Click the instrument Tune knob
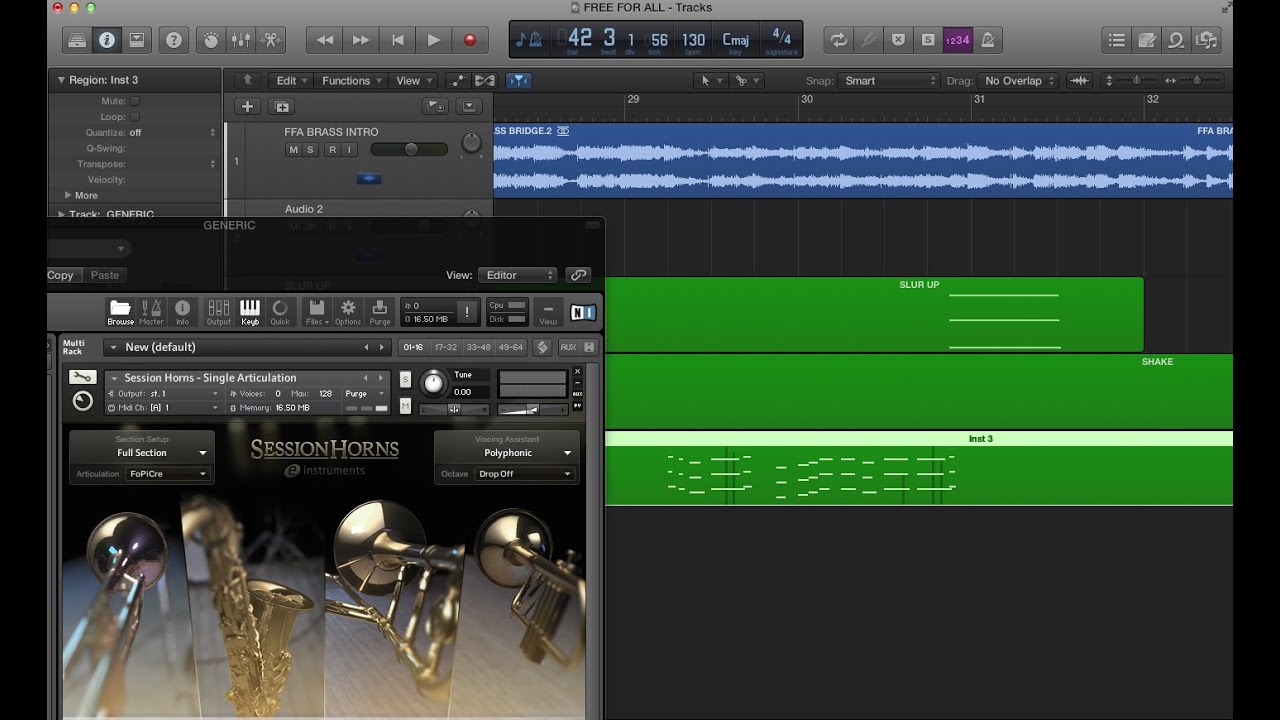1280x720 pixels. (433, 383)
